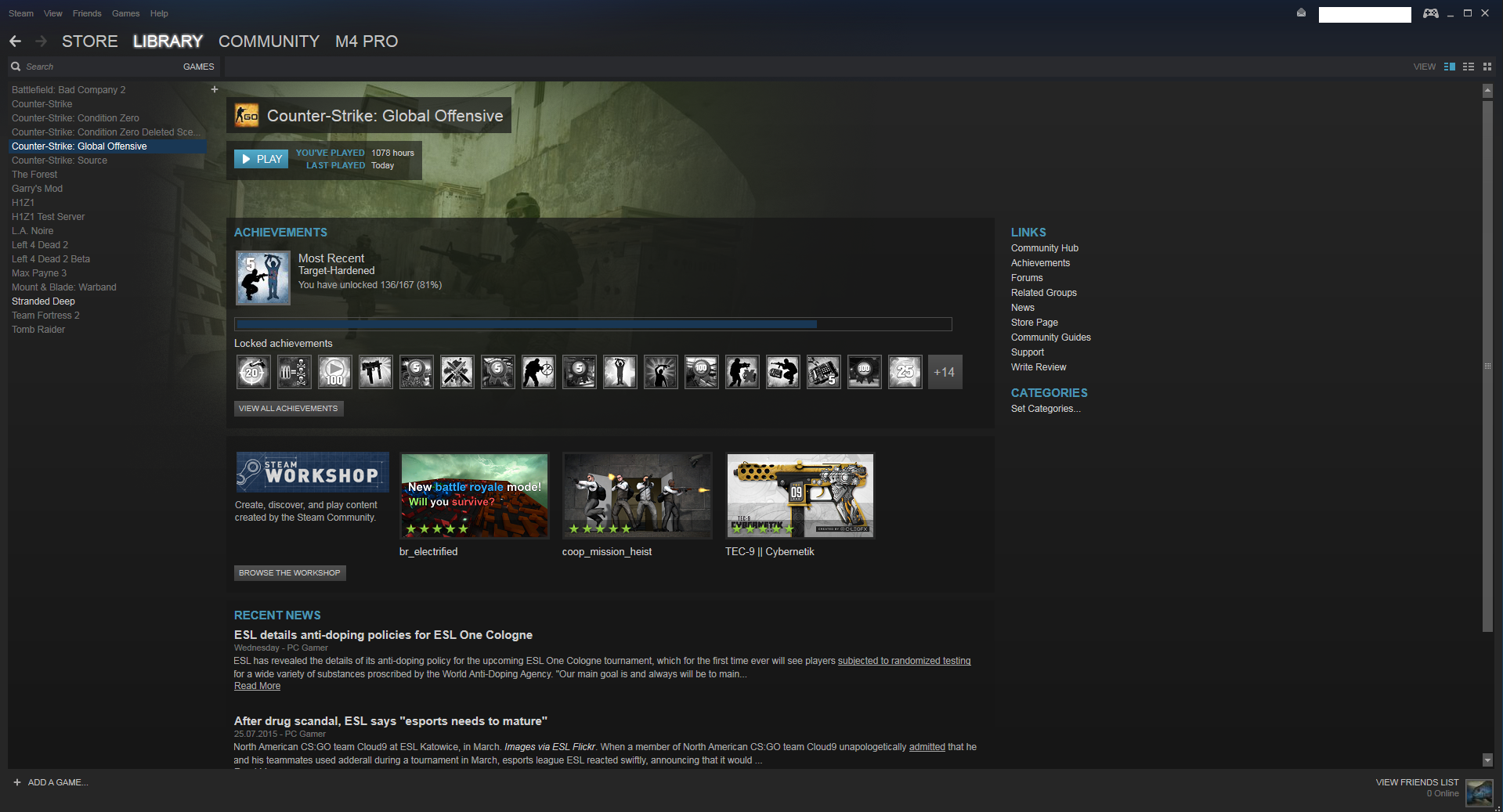Select Stranded Deep in the library list

click(x=107, y=301)
